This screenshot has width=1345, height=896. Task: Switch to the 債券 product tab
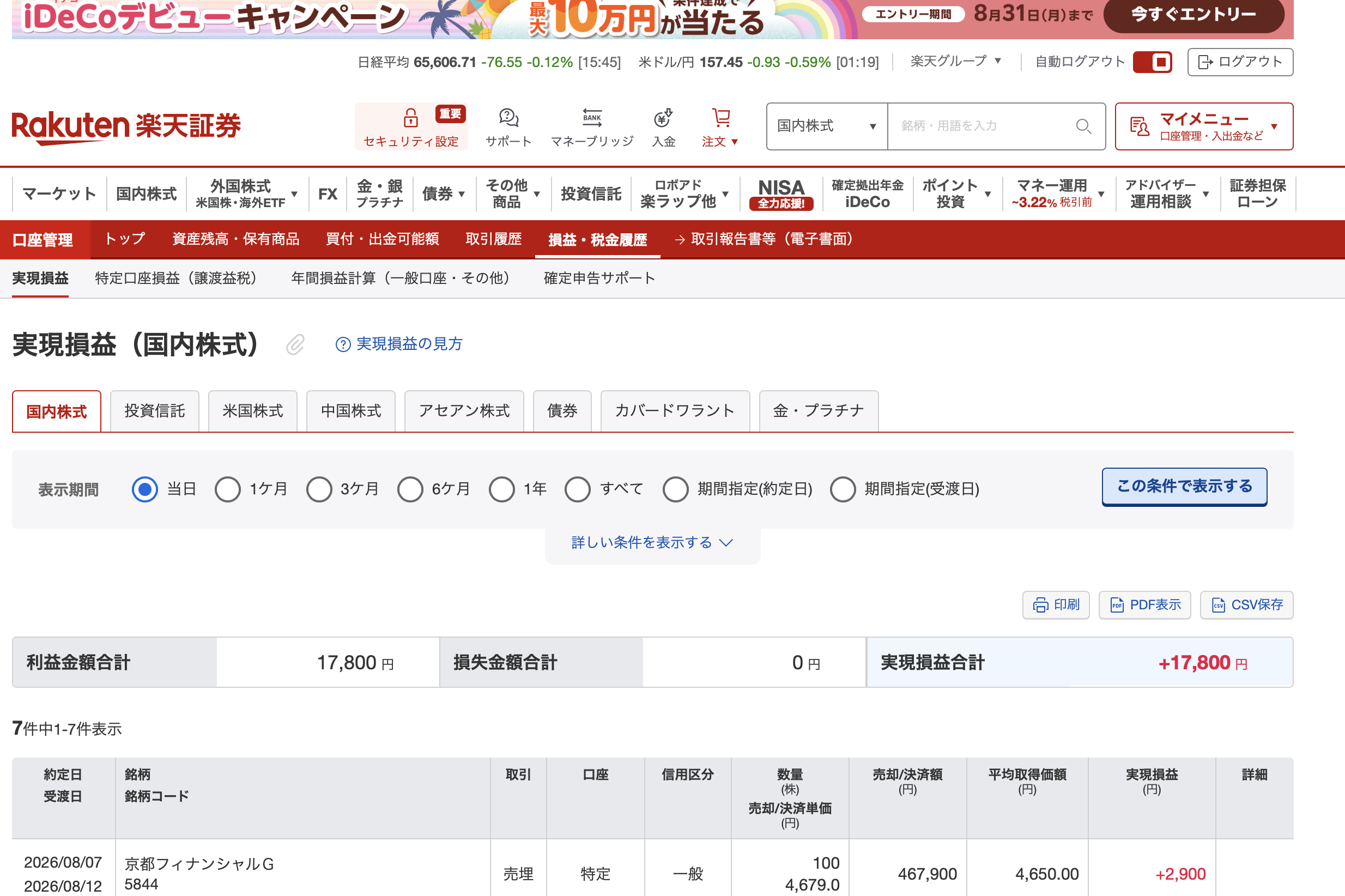562,411
